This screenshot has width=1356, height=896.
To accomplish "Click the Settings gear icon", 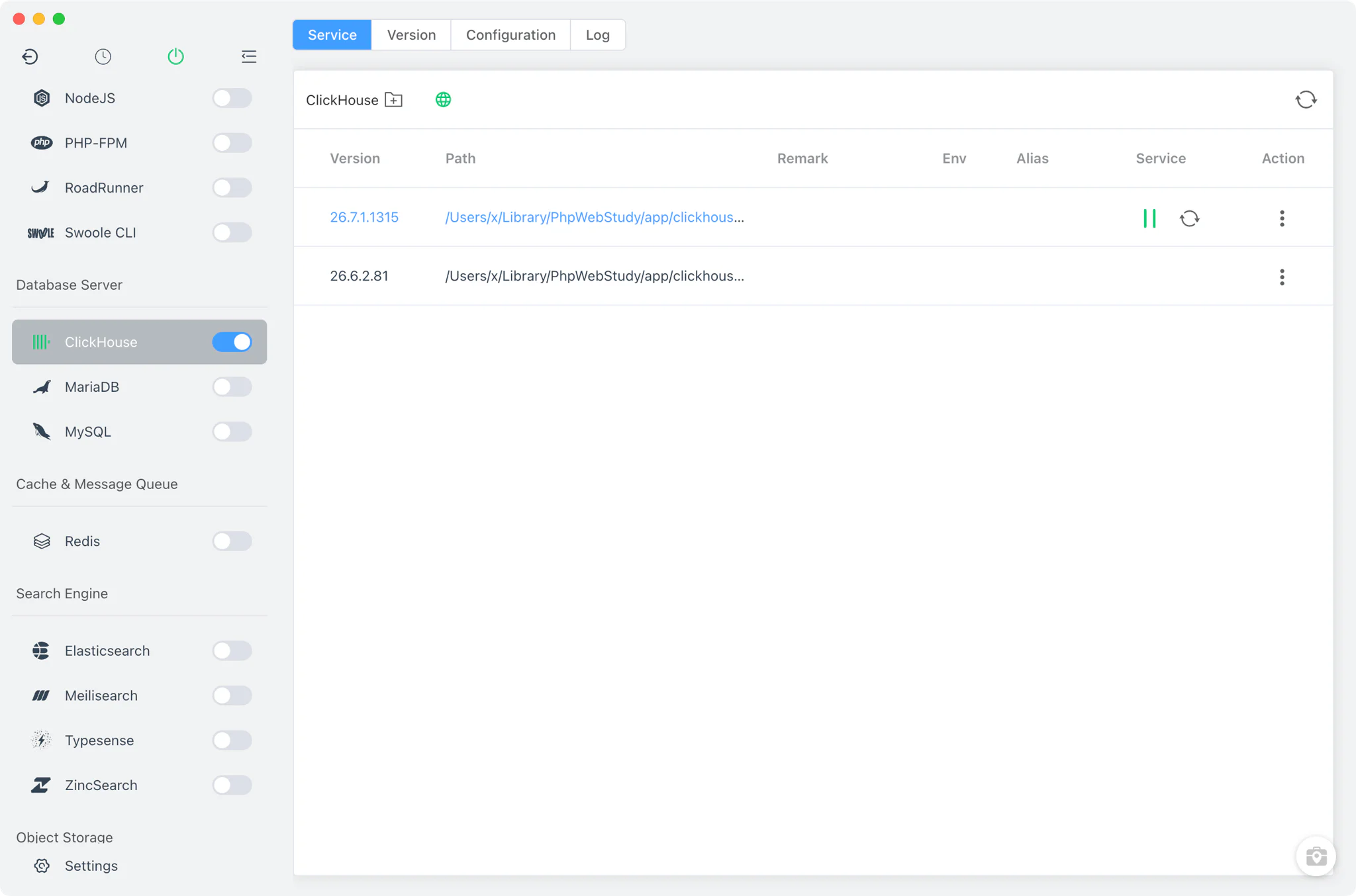I will tap(42, 866).
